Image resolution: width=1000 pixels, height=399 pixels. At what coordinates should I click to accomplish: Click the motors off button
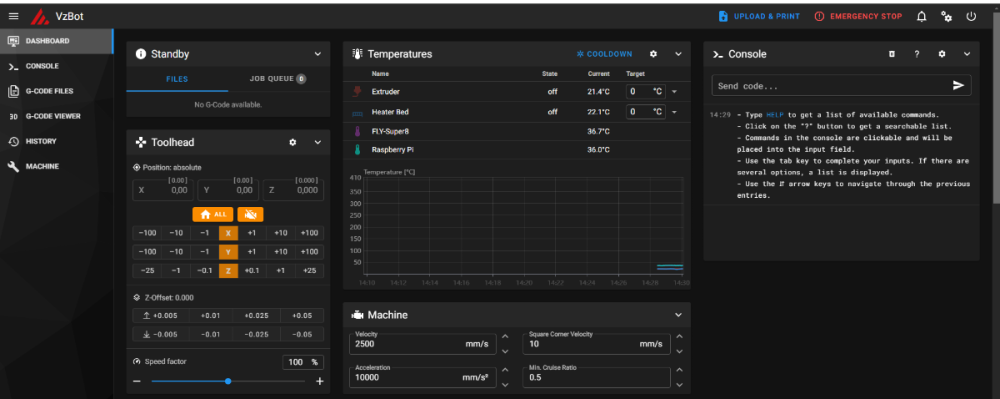click(x=251, y=215)
